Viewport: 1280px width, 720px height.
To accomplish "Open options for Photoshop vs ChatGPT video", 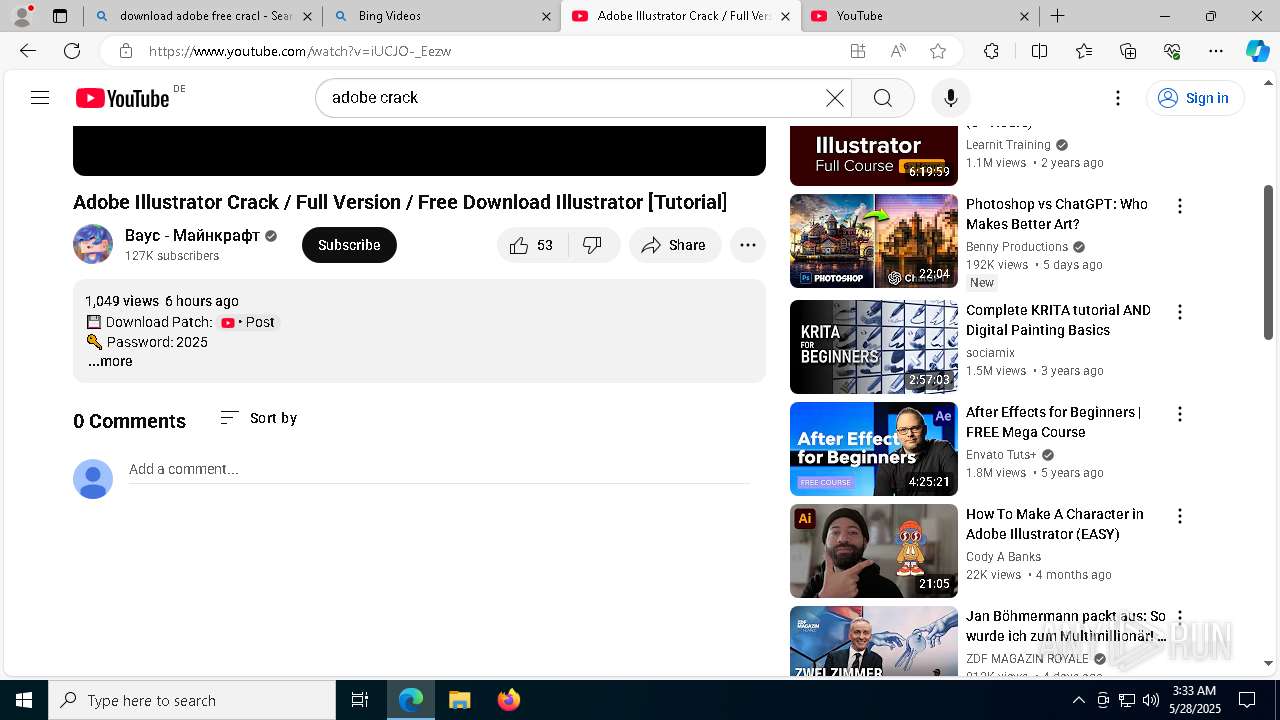I will coord(1180,206).
